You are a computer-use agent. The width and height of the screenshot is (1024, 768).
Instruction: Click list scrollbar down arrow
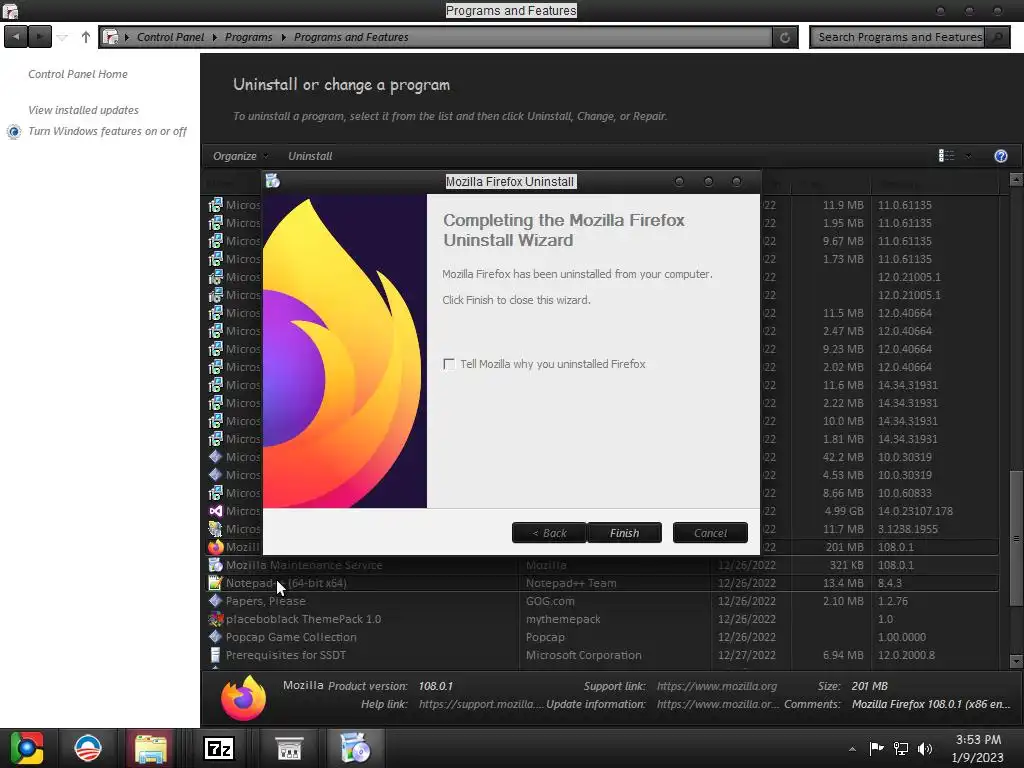(x=1016, y=661)
